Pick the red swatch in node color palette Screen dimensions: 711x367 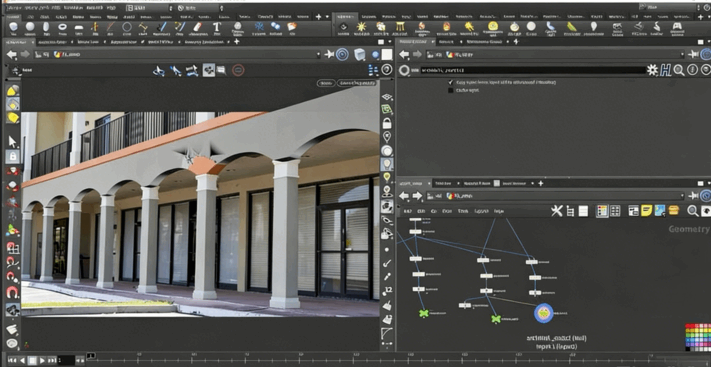pos(688,326)
